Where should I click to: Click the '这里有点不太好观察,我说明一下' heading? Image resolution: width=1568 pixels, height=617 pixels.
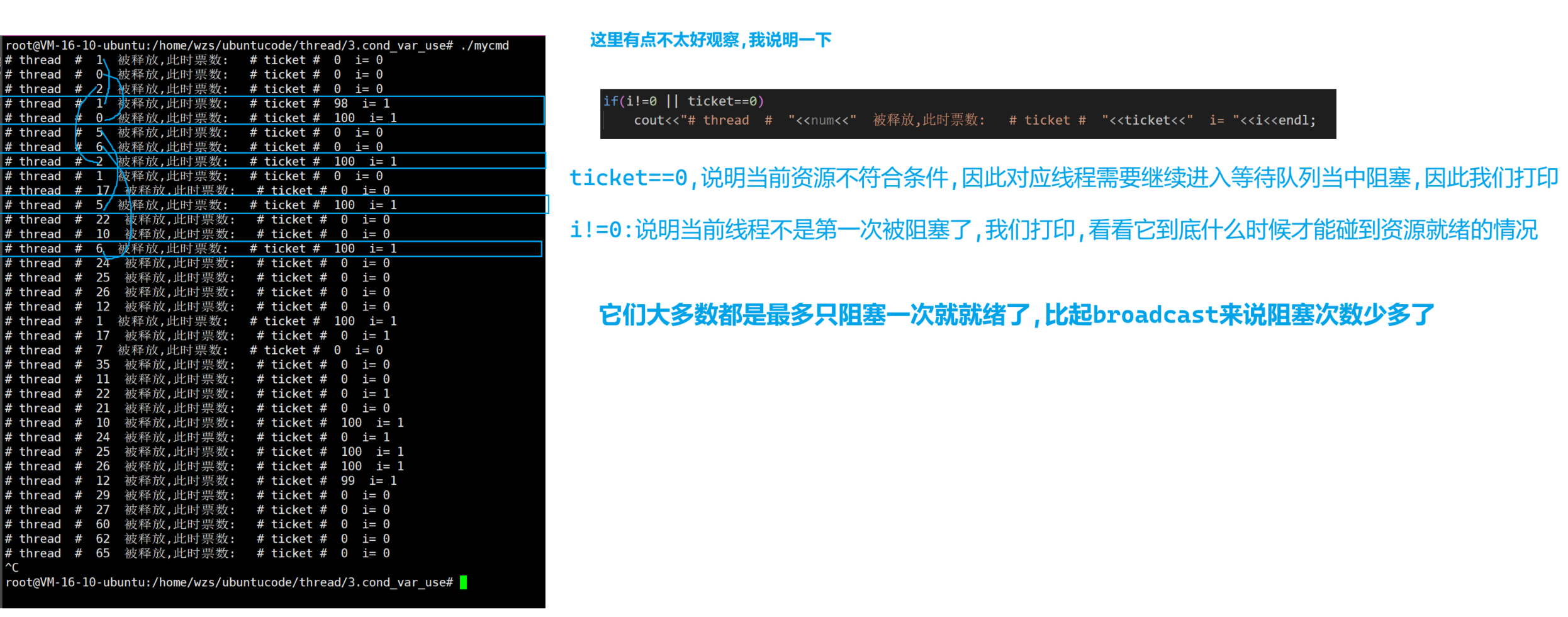pyautogui.click(x=710, y=40)
